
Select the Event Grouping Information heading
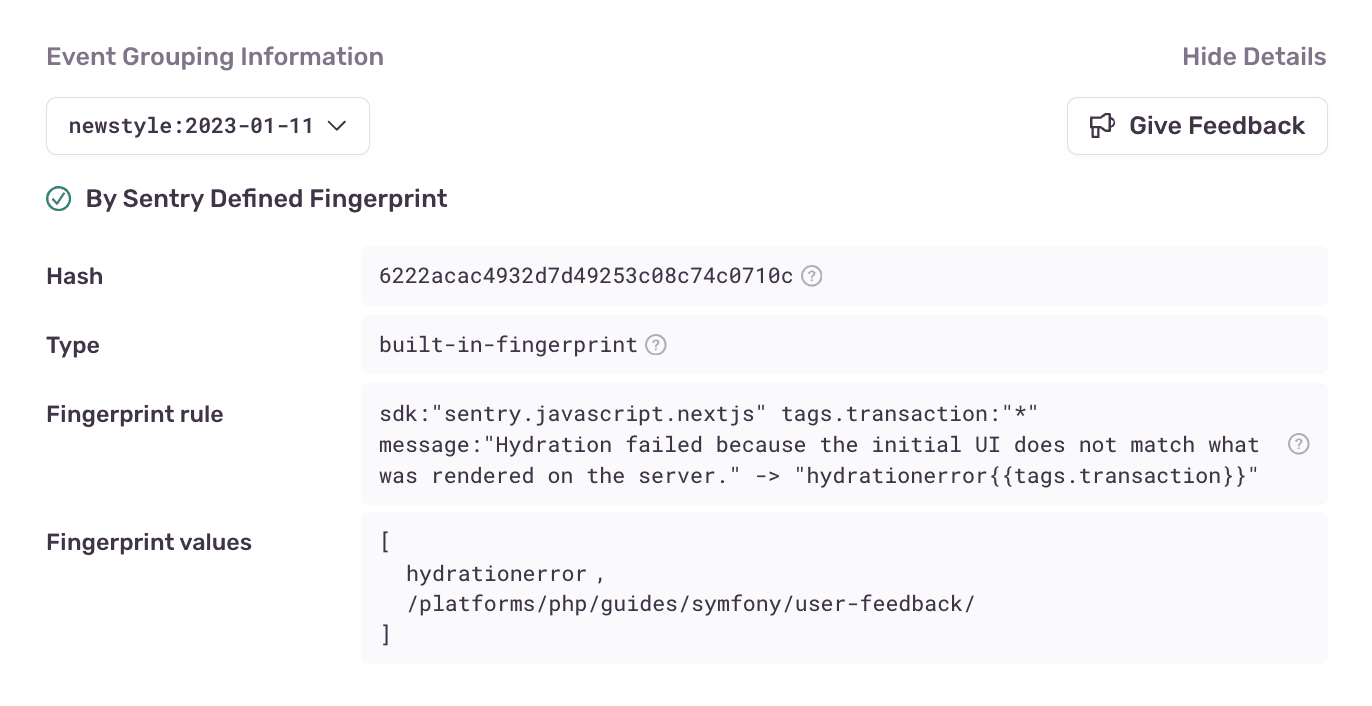(x=214, y=56)
